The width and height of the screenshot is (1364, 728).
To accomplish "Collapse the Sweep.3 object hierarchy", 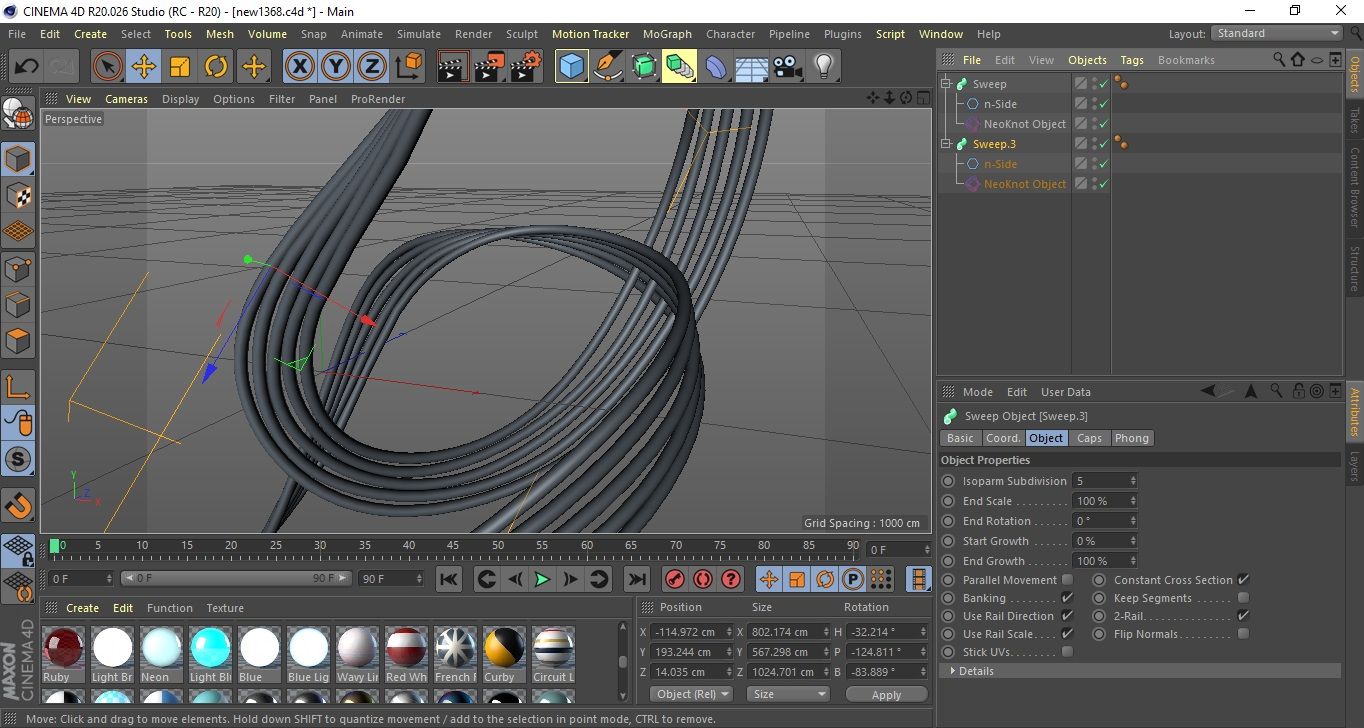I will click(x=946, y=144).
